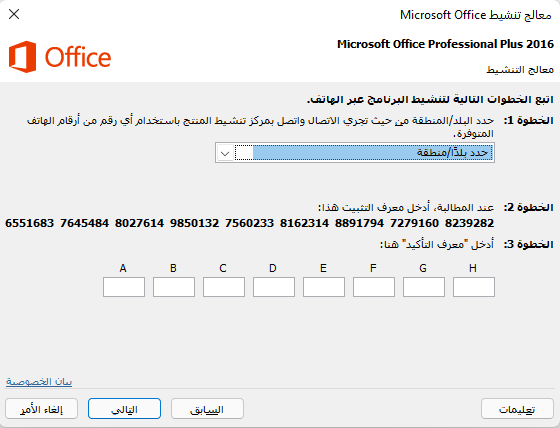Screen dimensions: 560x428
Task: Click confirmation ID field E
Action: point(324,287)
